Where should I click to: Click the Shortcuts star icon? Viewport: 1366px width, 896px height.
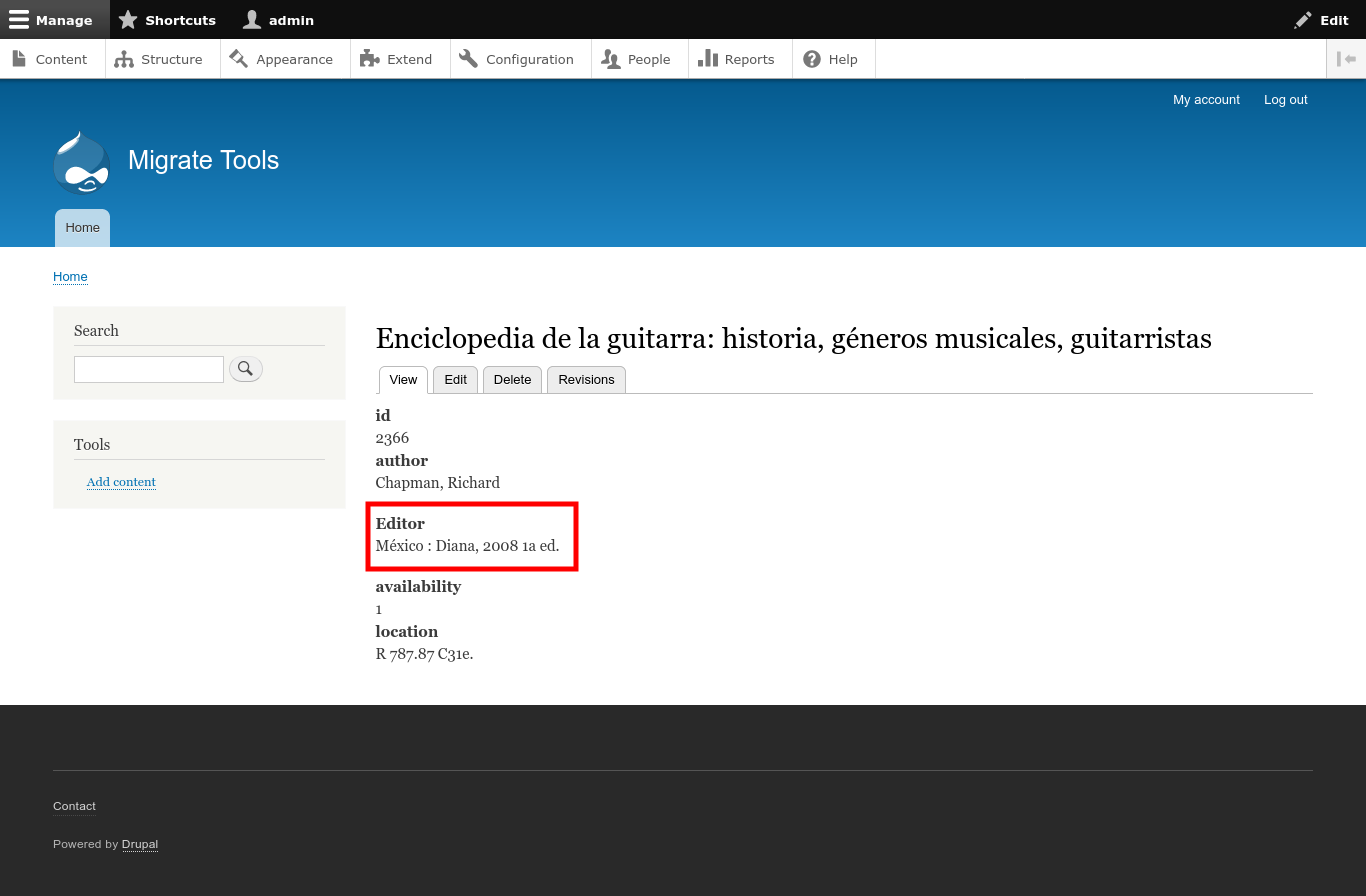pos(129,19)
